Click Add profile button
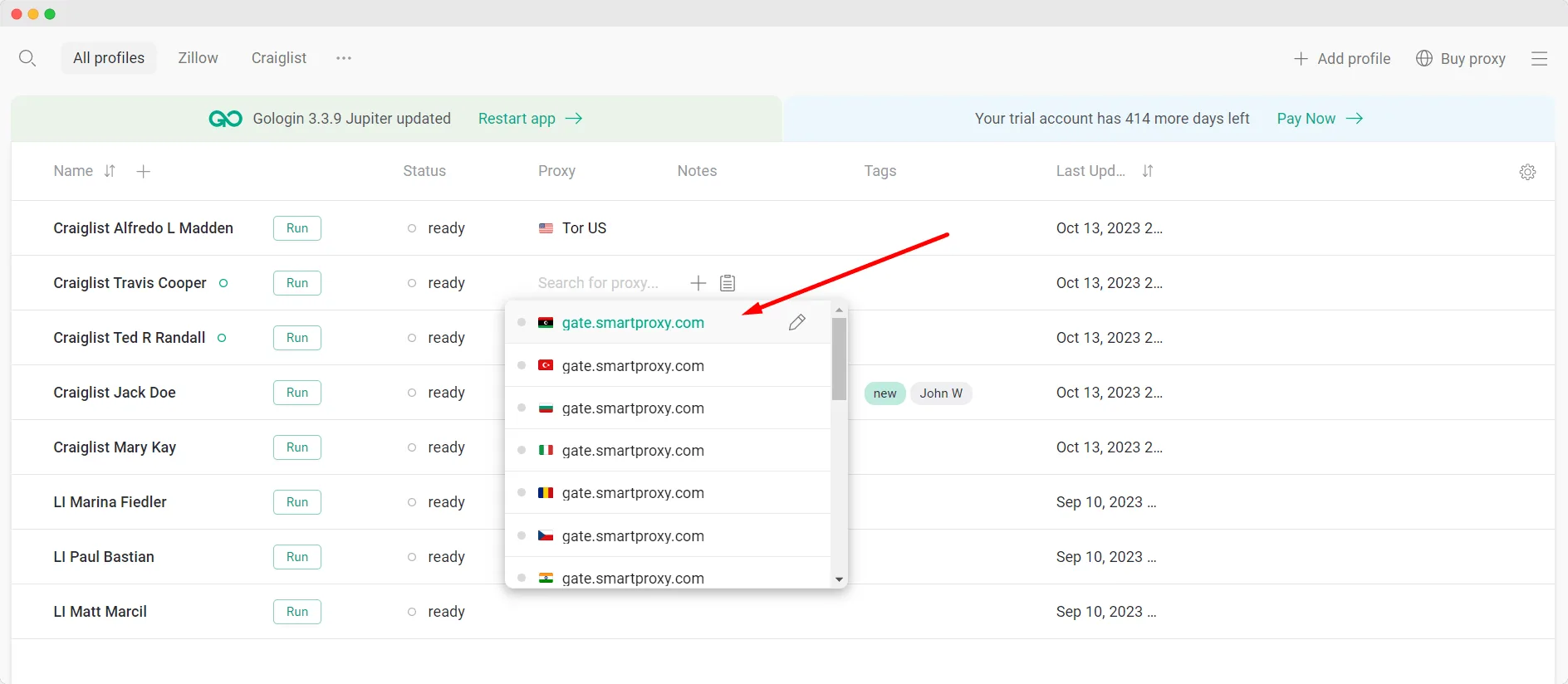Image resolution: width=1568 pixels, height=684 pixels. click(1342, 58)
